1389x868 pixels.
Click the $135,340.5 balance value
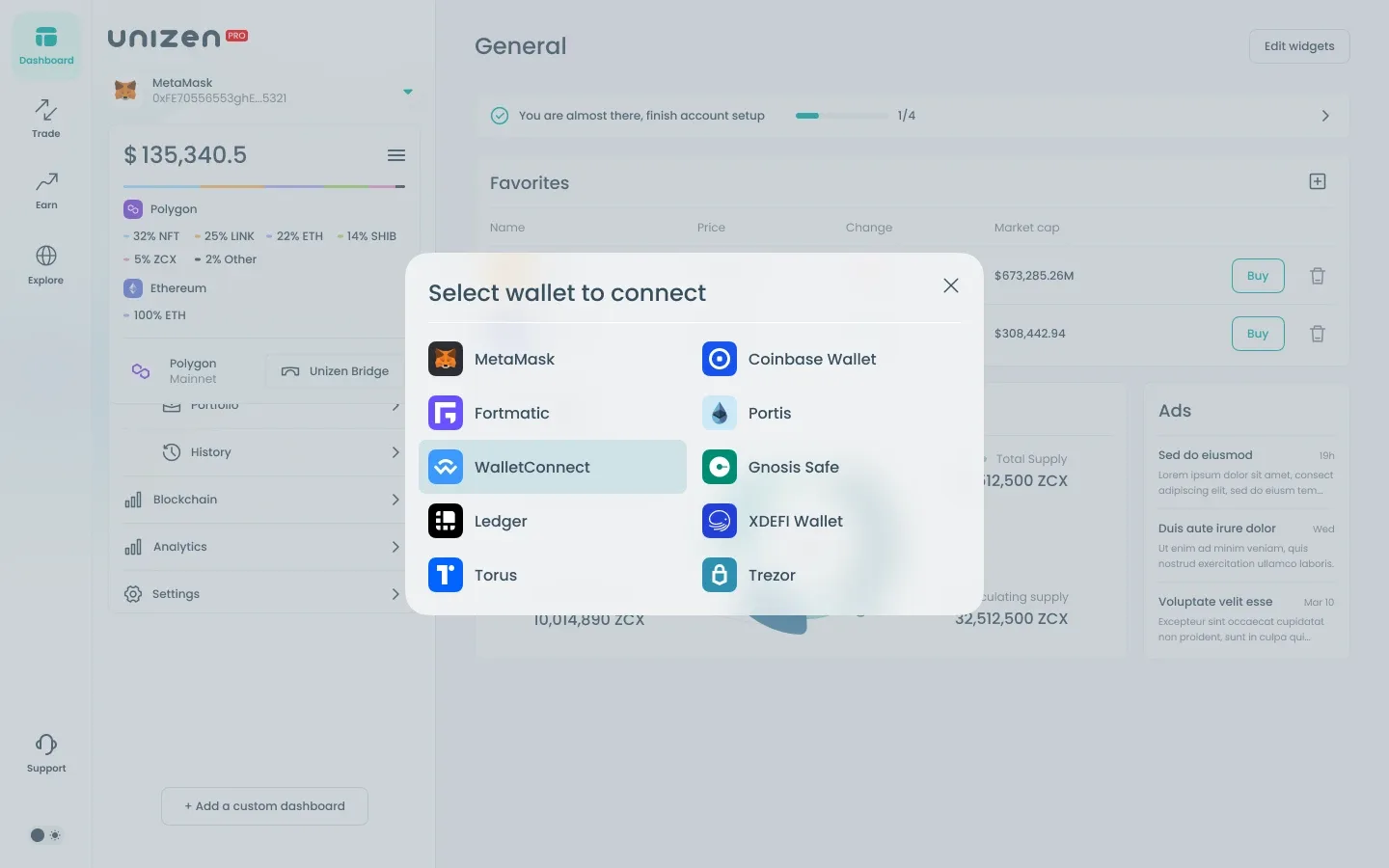tap(185, 155)
